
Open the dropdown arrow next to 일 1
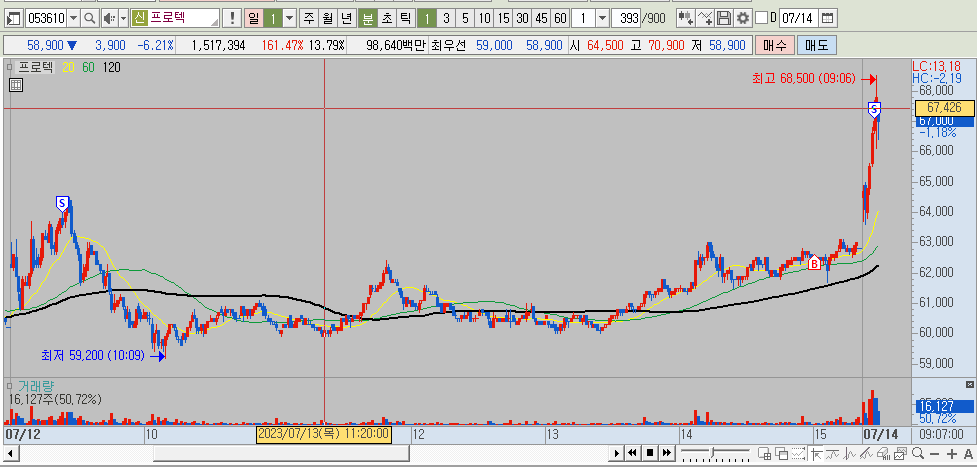pyautogui.click(x=290, y=18)
